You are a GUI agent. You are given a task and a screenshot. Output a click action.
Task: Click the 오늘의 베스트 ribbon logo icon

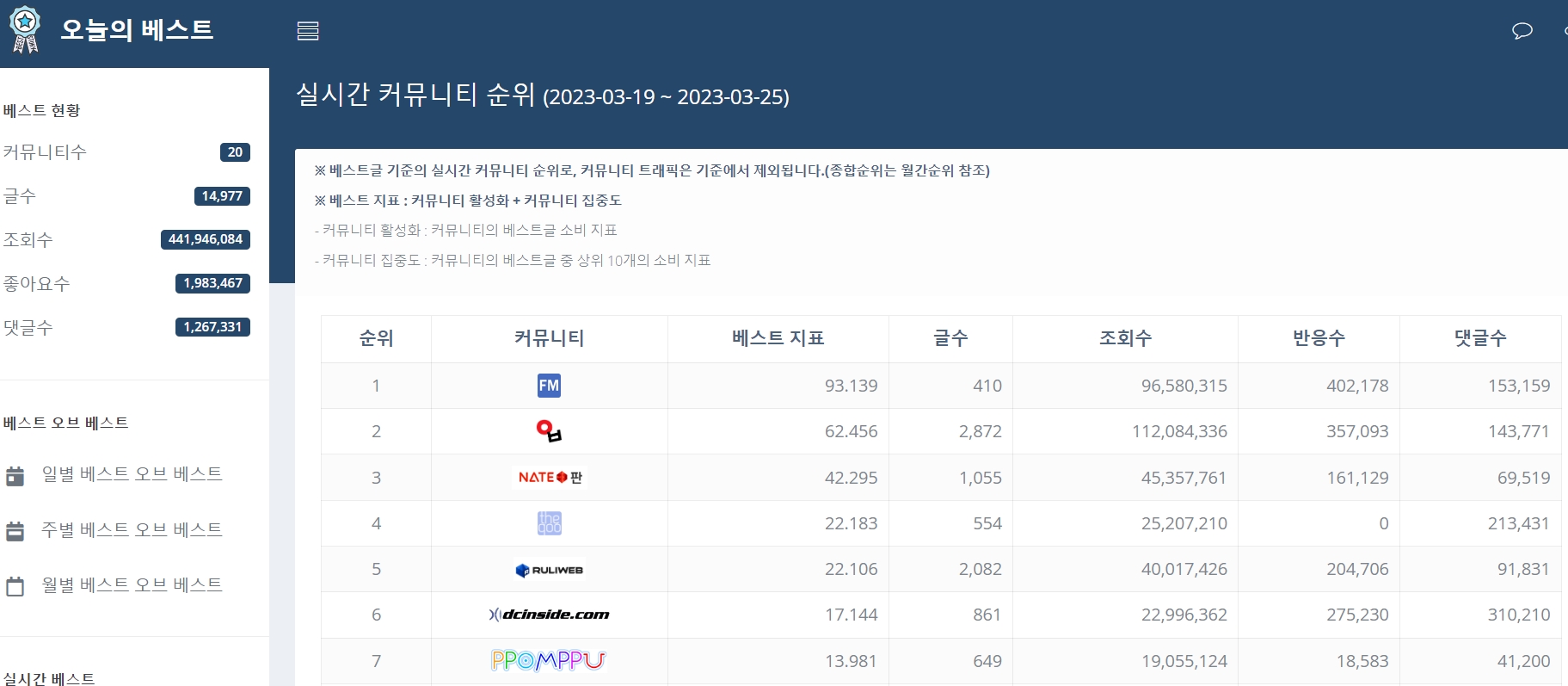point(25,30)
